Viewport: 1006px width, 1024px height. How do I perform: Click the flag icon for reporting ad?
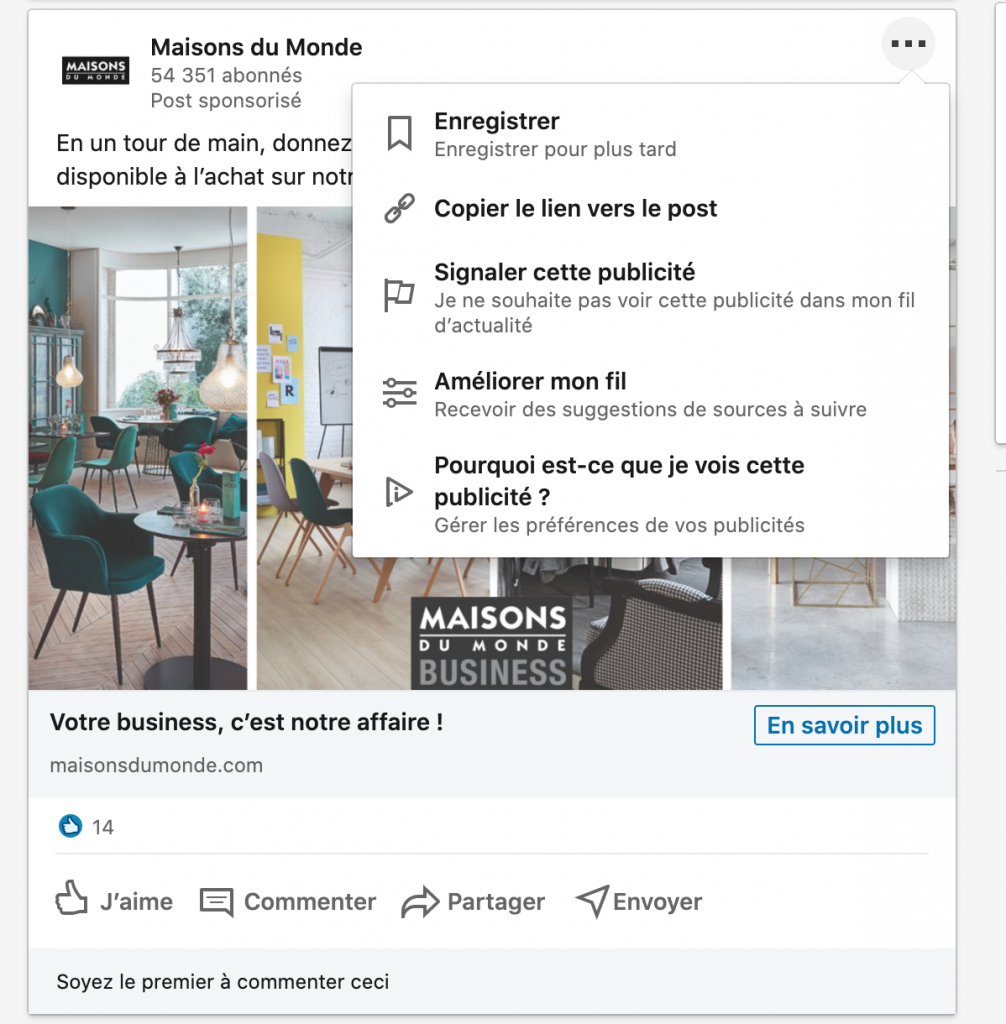point(399,295)
